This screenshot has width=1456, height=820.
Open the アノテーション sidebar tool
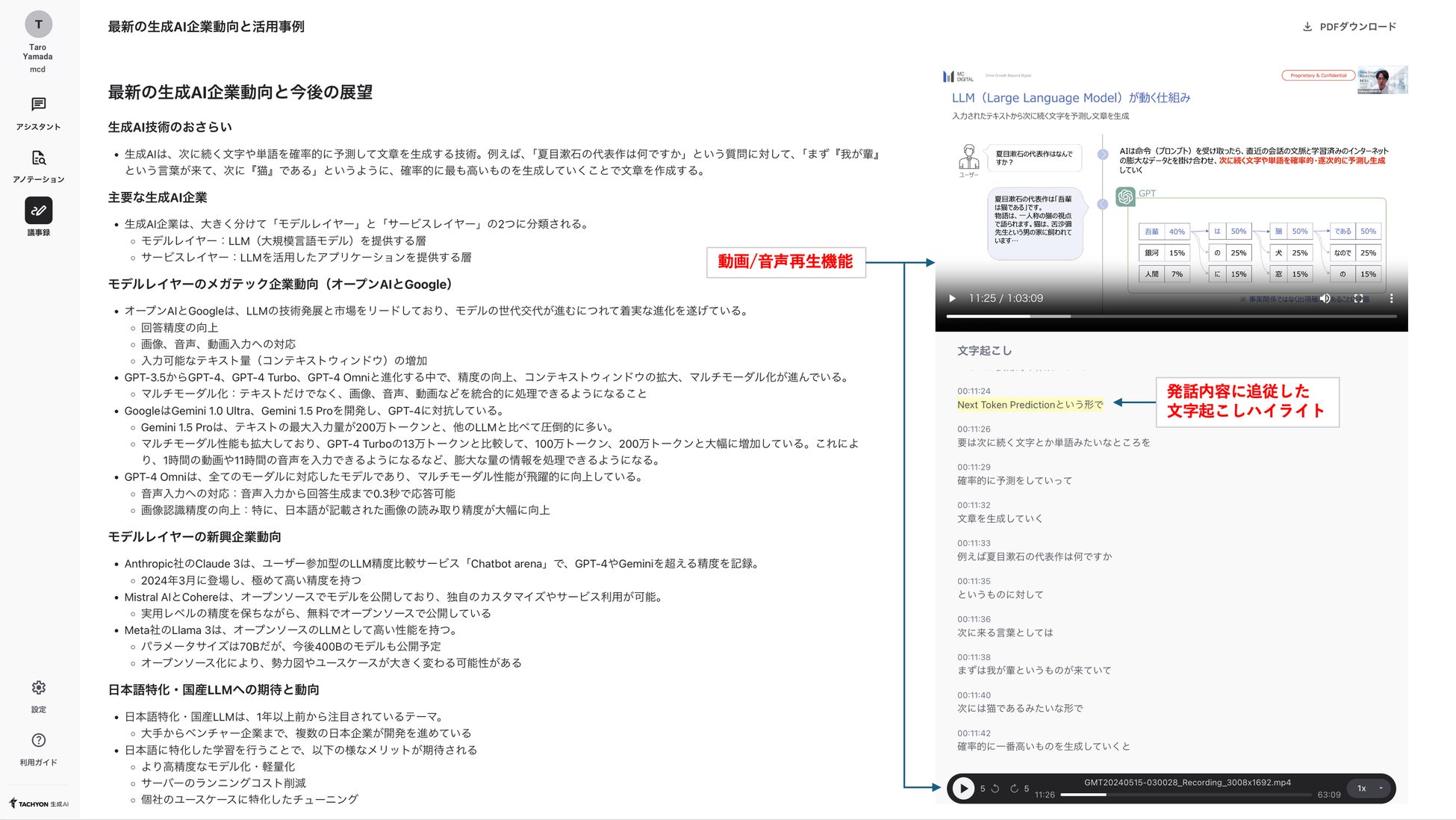point(38,158)
